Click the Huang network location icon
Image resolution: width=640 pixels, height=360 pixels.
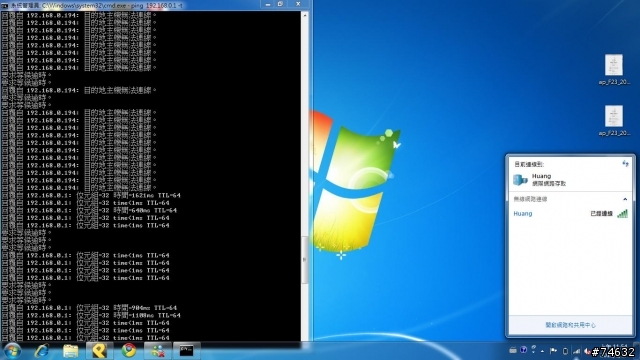pos(520,180)
